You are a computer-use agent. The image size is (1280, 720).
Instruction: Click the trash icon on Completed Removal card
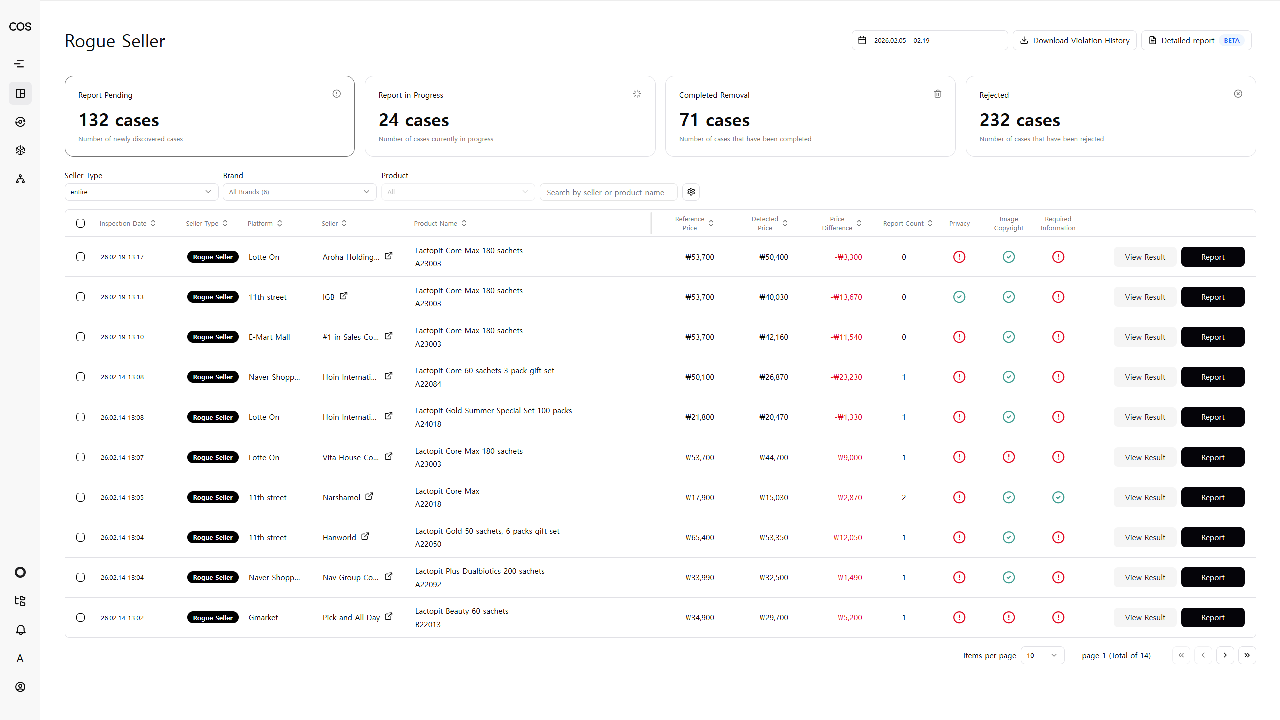[937, 94]
